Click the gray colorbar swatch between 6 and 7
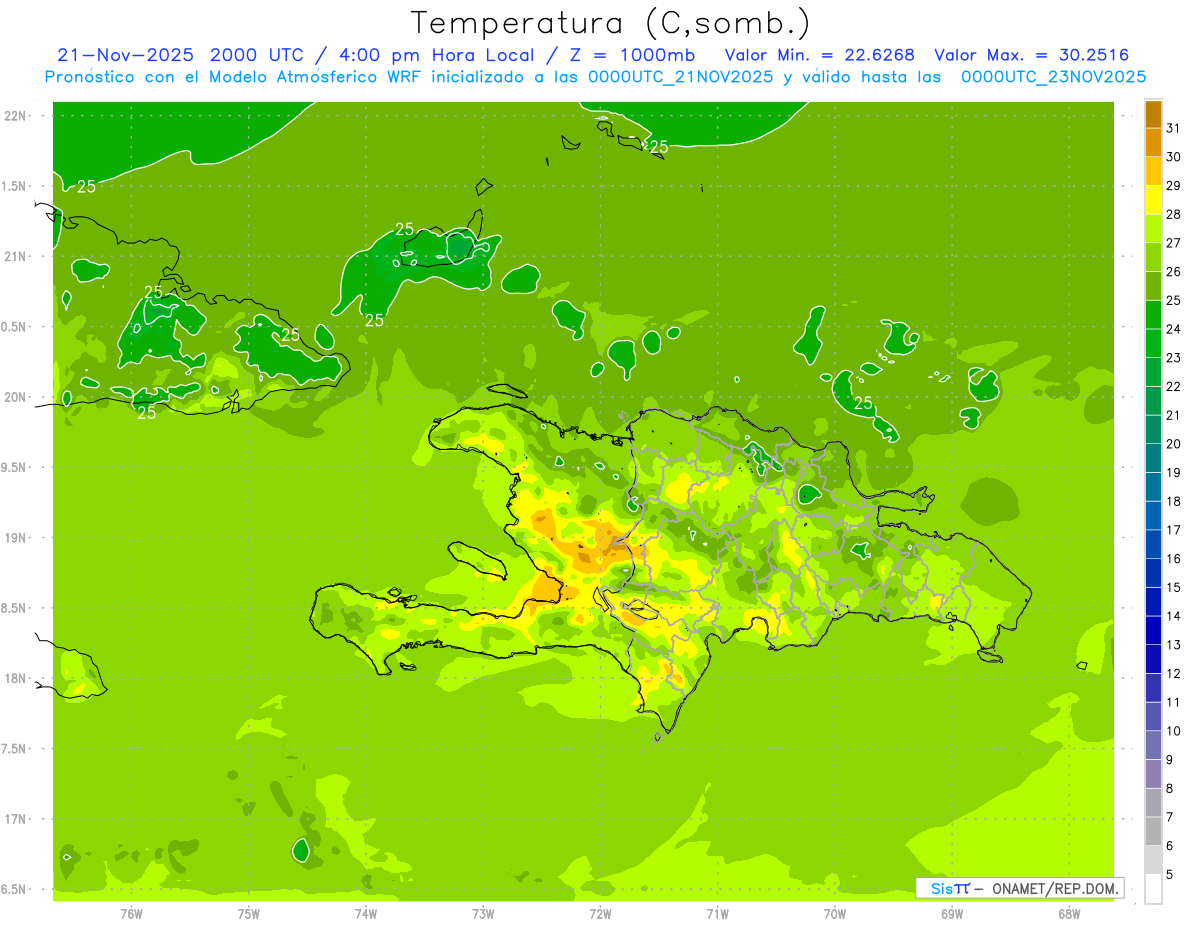Viewport: 1200px width, 927px height. (1153, 832)
